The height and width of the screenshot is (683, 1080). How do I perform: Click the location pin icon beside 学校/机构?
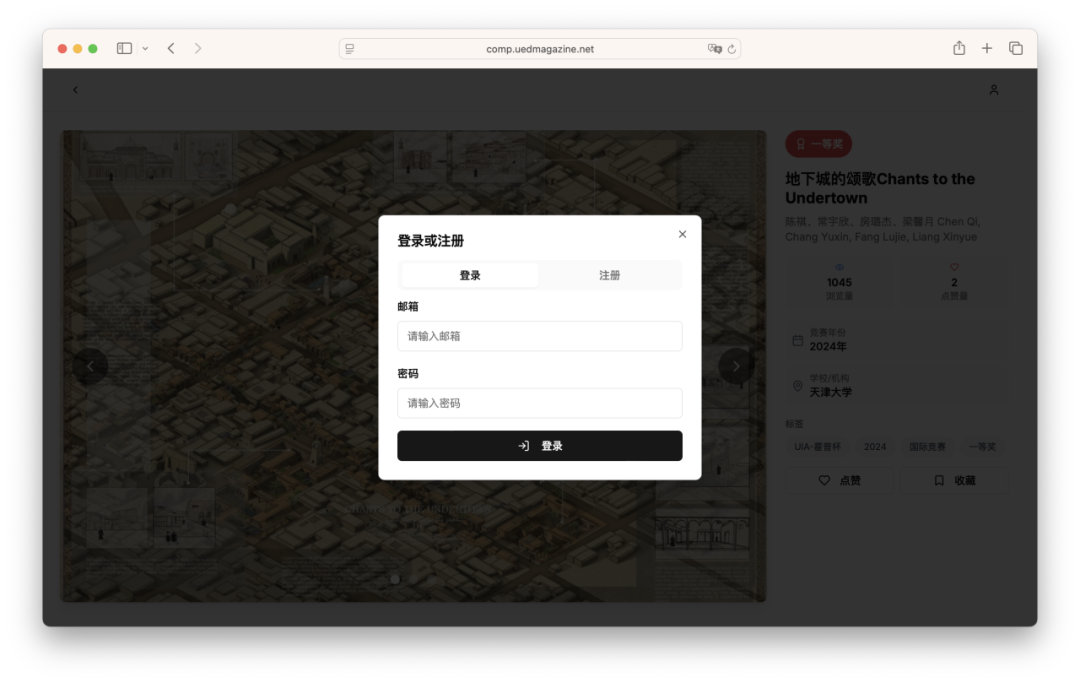click(x=798, y=386)
